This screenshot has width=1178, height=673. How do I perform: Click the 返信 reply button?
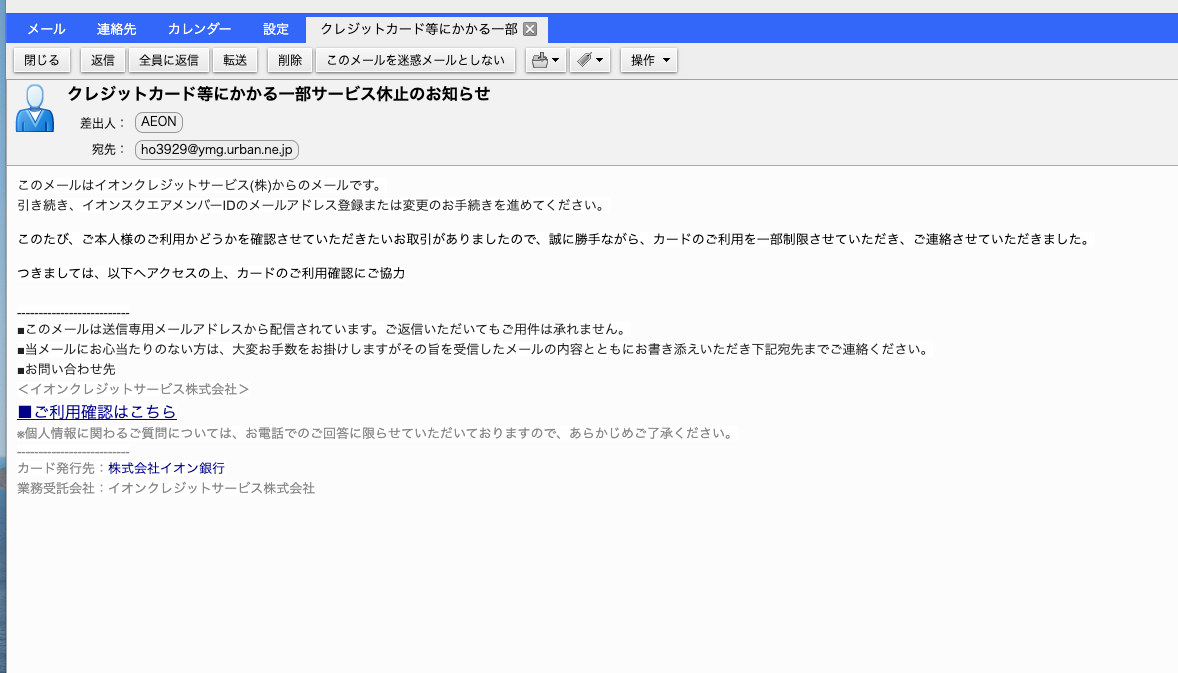[103, 60]
